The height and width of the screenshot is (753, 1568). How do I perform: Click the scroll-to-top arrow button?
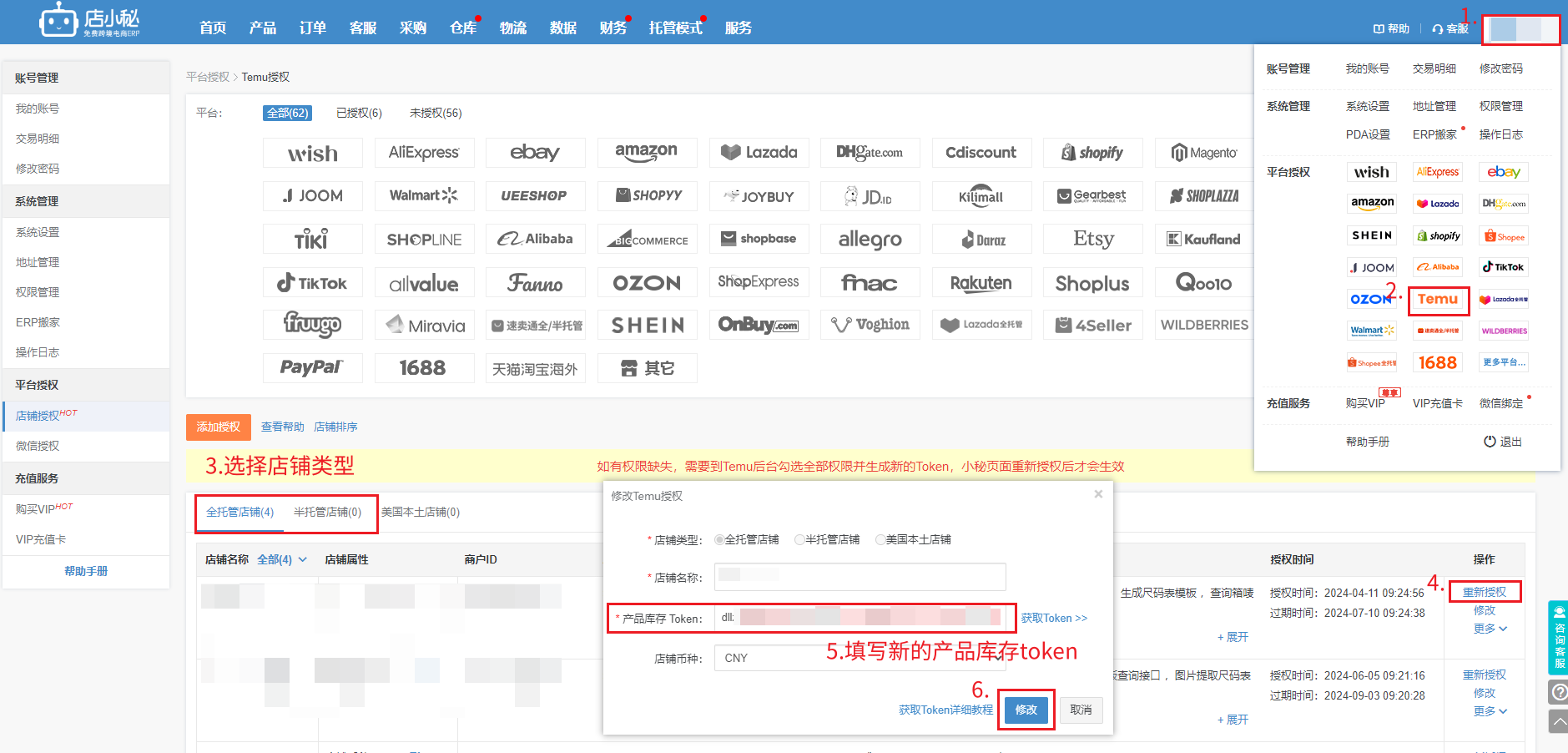pos(1558,721)
